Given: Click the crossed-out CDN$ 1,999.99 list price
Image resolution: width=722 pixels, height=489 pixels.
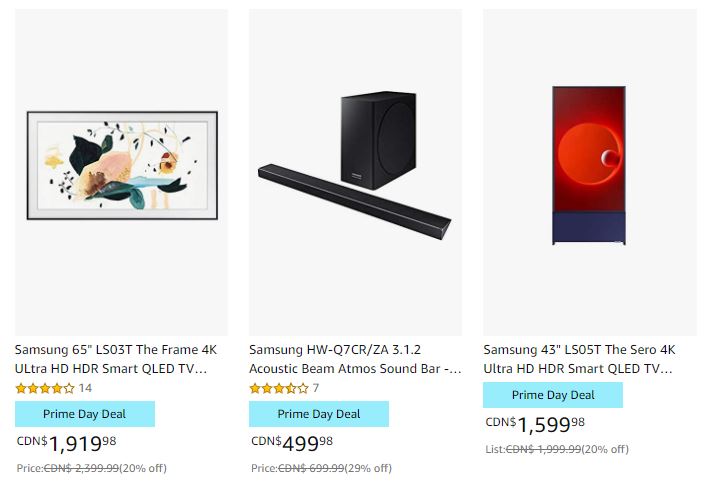Looking at the screenshot, I should tap(543, 449).
